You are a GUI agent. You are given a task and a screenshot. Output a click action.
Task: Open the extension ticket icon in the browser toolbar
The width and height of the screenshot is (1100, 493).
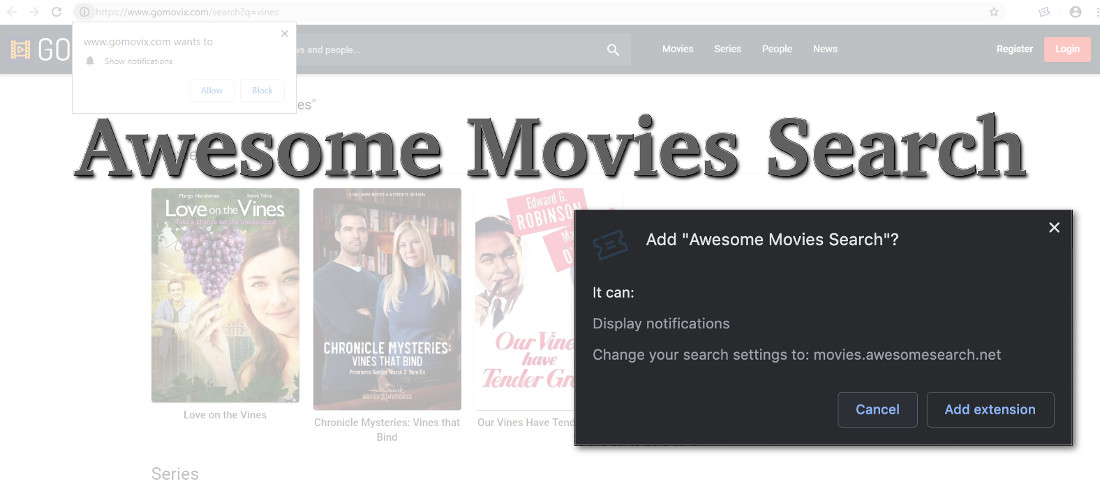(1044, 12)
